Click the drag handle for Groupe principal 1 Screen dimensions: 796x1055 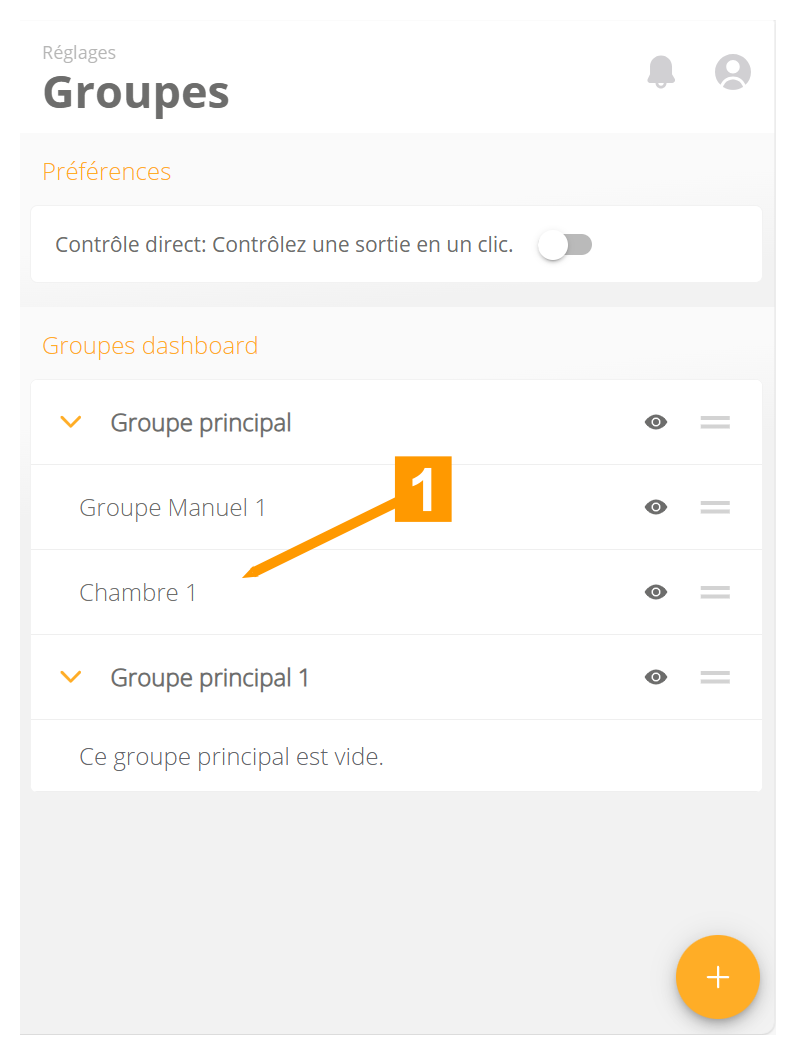pos(715,677)
